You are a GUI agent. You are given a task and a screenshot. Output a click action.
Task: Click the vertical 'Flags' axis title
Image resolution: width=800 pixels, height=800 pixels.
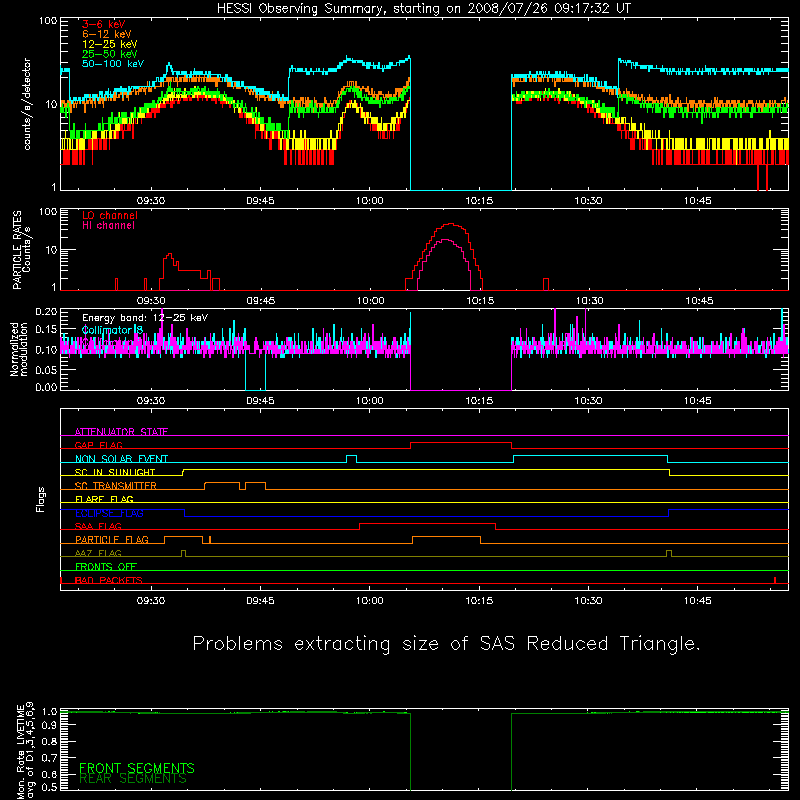(x=41, y=499)
